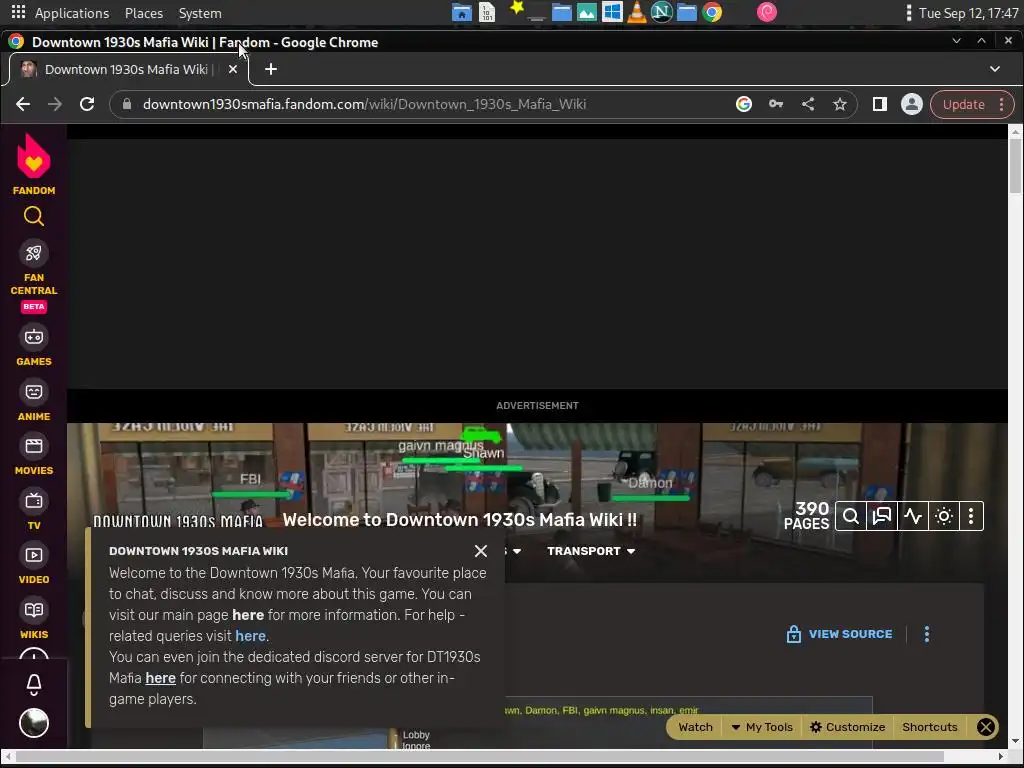Open the user avatar menu in the sidebar
This screenshot has height=768, width=1024.
tap(34, 723)
